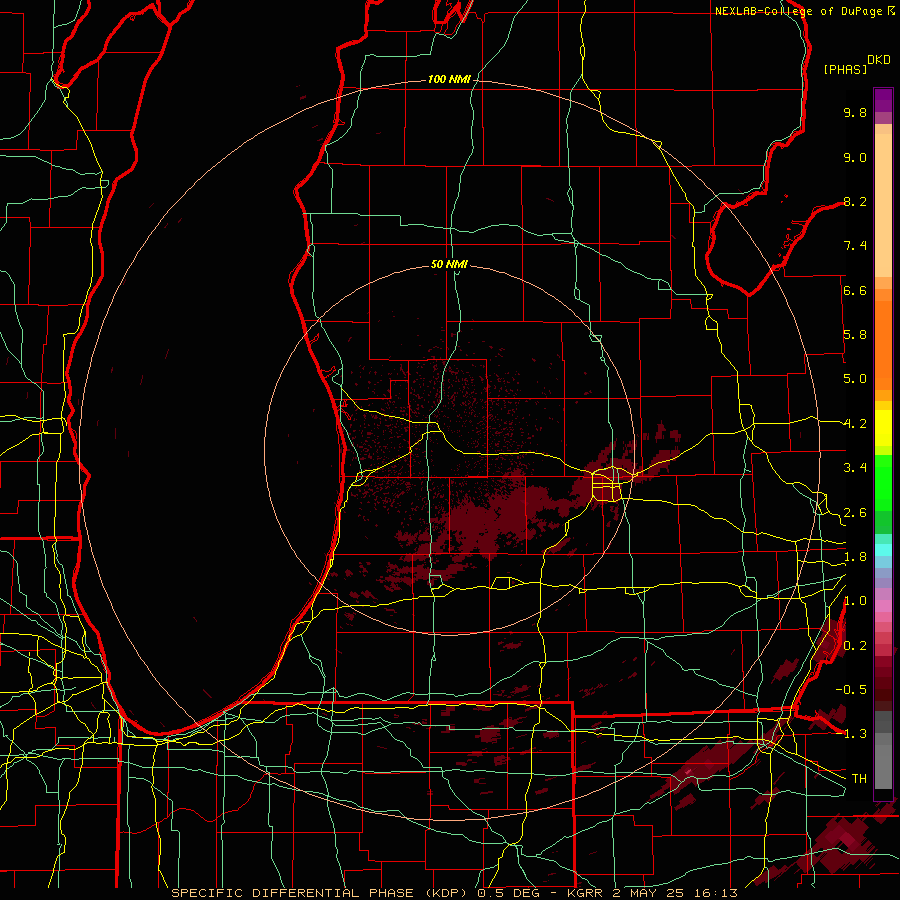The image size is (900, 900).
Task: Click the 'KGRR' radar site identifier
Action: [x=586, y=893]
